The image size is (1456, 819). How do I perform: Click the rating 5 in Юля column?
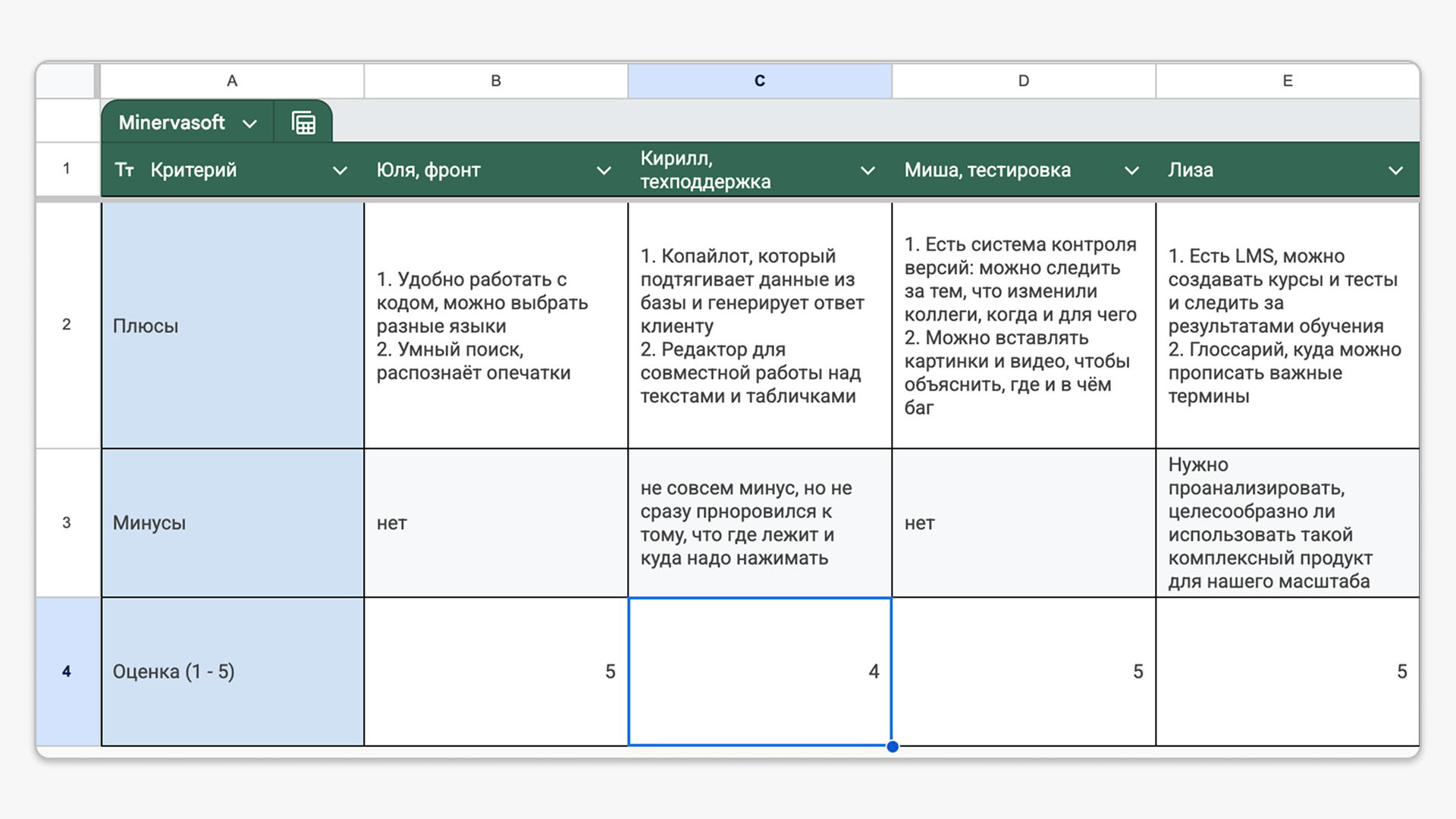pyautogui.click(x=496, y=671)
